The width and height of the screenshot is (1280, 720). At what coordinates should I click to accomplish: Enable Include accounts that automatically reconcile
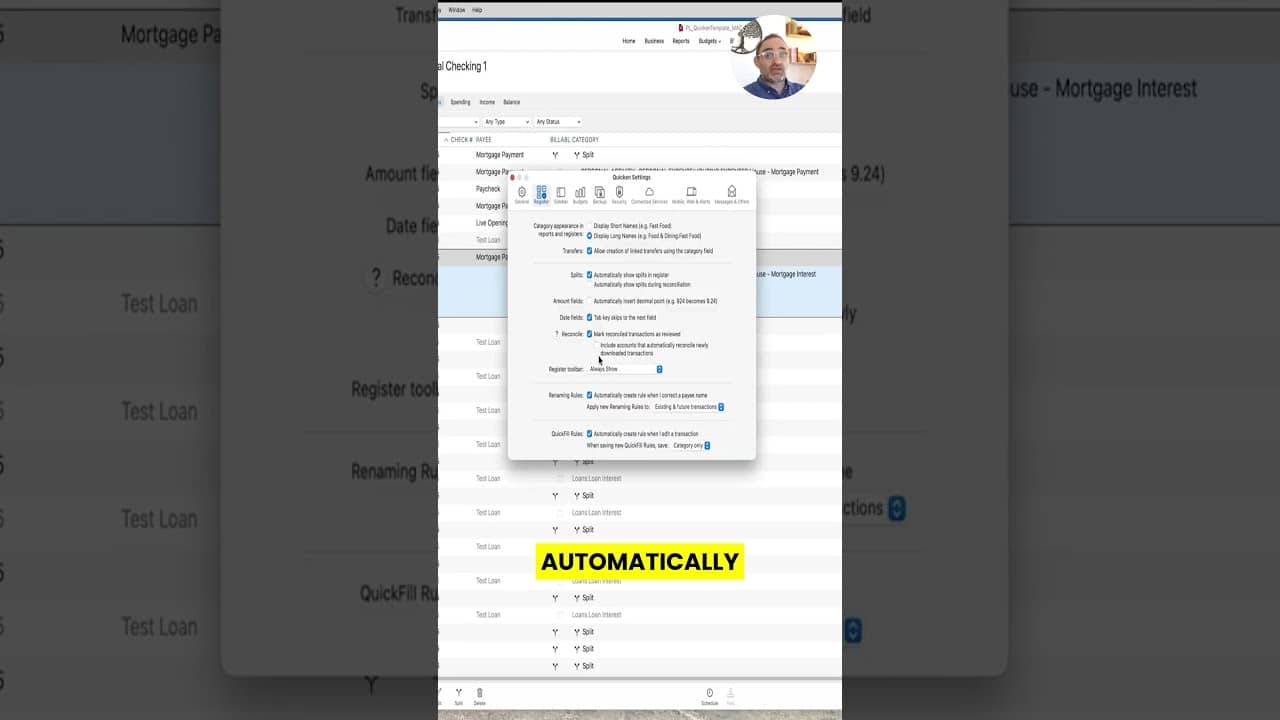tap(597, 345)
